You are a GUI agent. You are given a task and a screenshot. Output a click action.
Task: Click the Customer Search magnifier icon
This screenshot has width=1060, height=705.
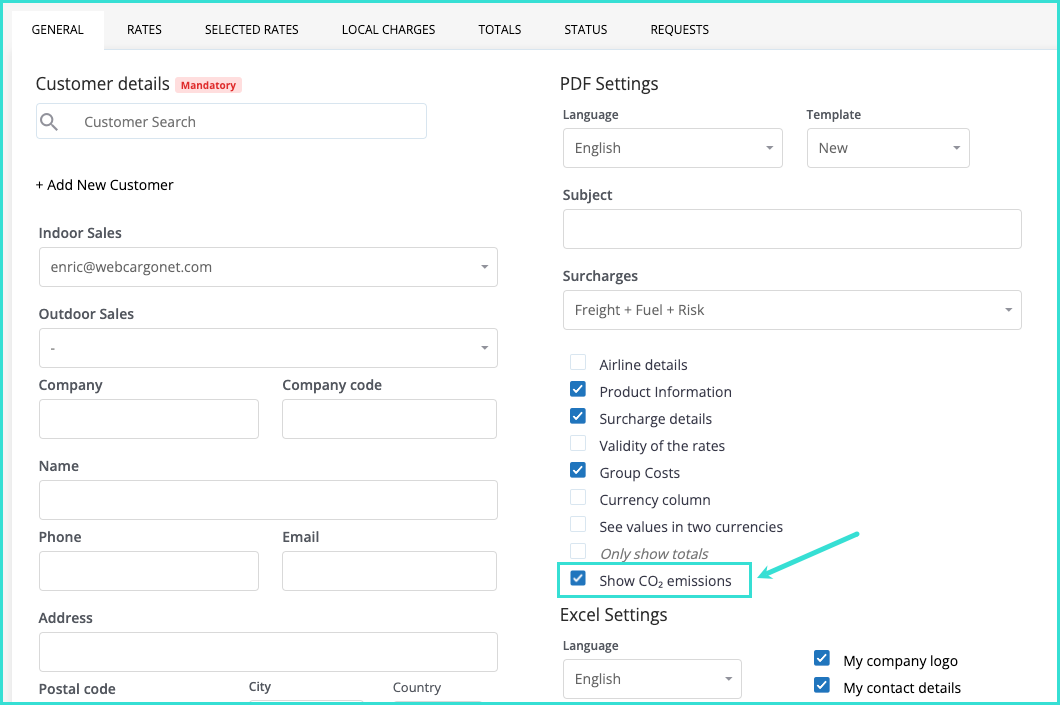[49, 122]
